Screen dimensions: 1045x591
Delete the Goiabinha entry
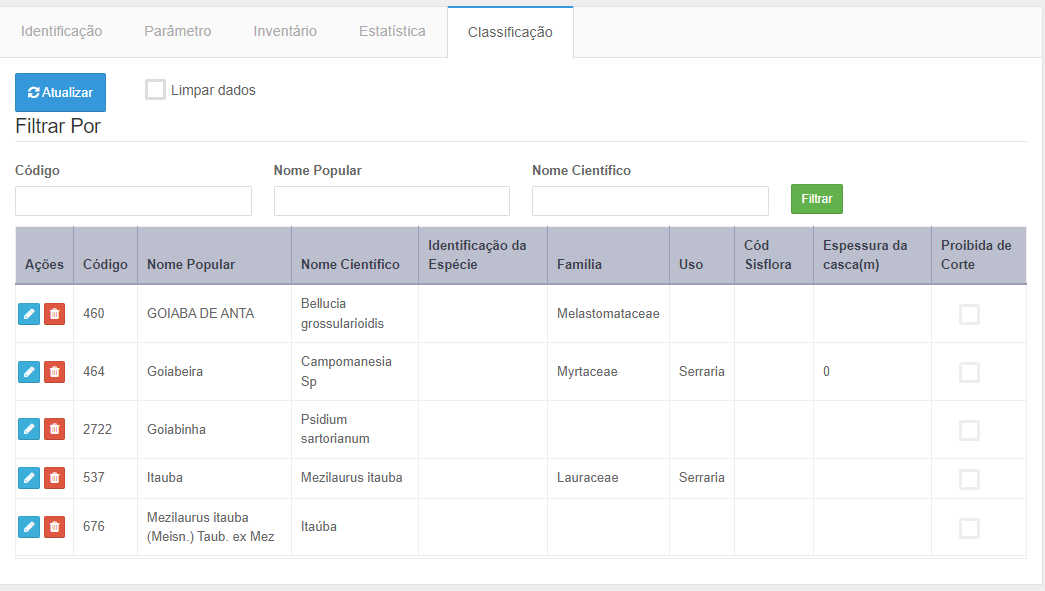click(55, 429)
